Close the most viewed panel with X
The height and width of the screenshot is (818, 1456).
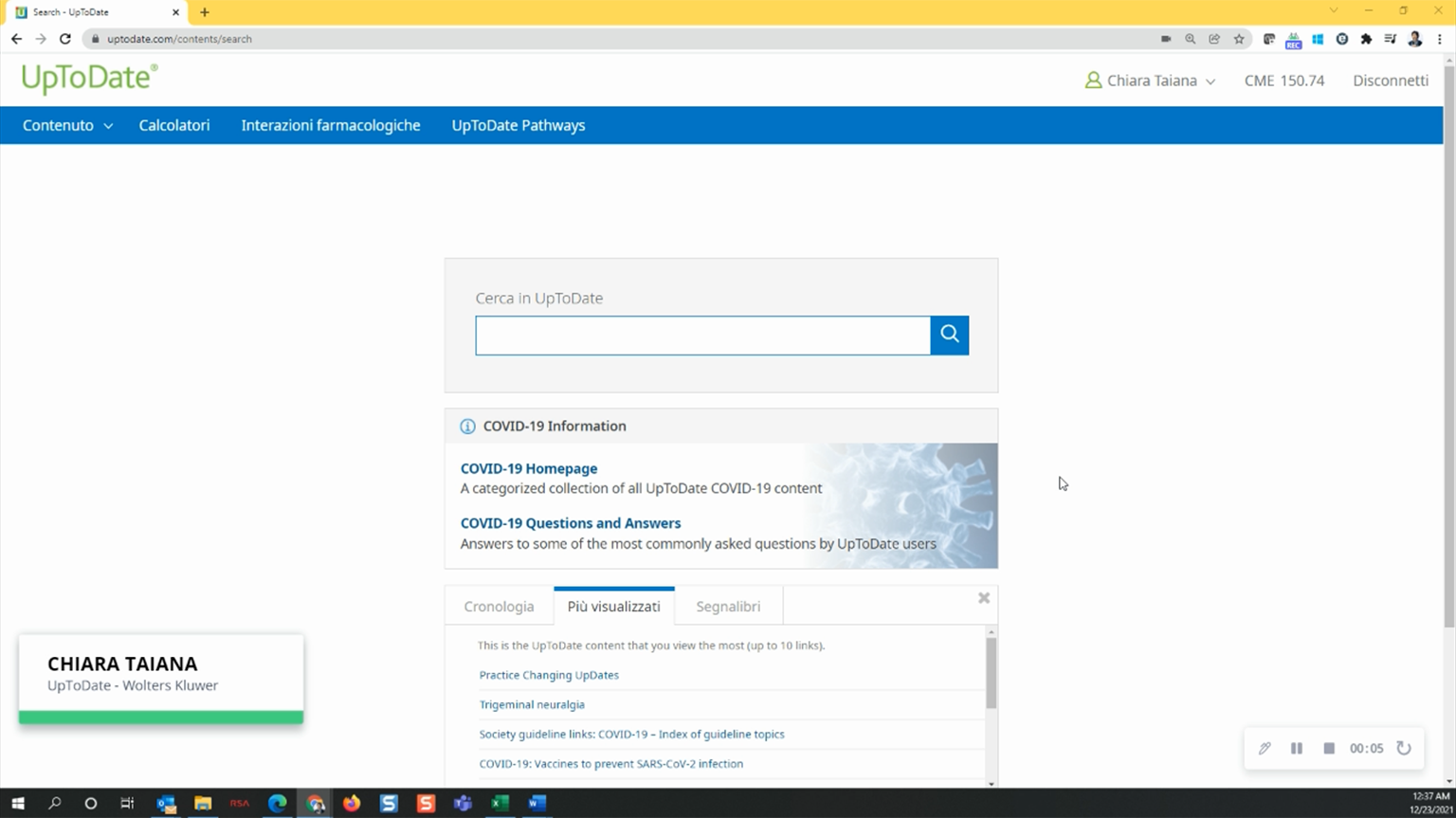coord(984,598)
